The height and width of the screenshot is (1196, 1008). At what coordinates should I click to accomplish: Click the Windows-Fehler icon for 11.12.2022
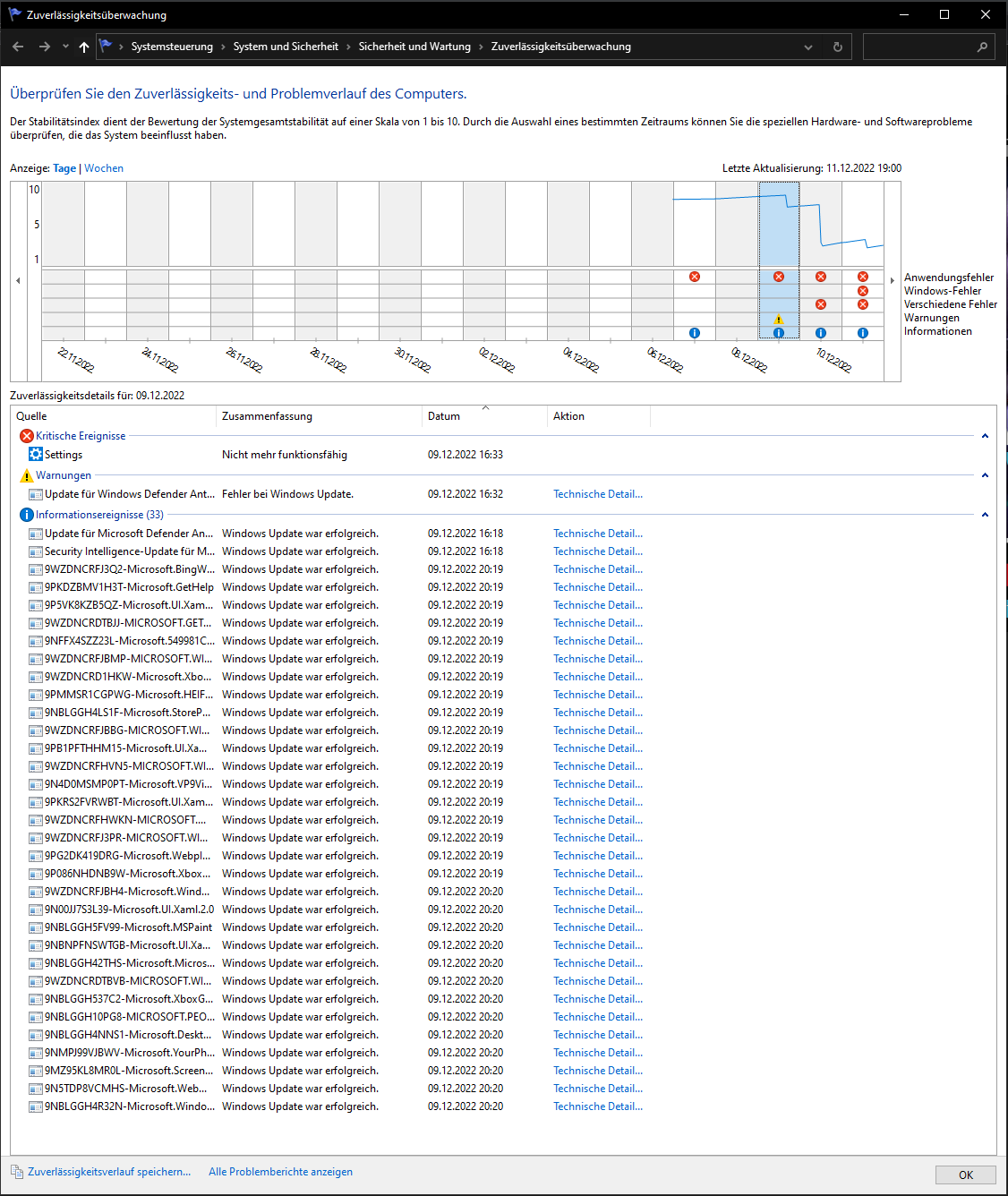[x=863, y=291]
